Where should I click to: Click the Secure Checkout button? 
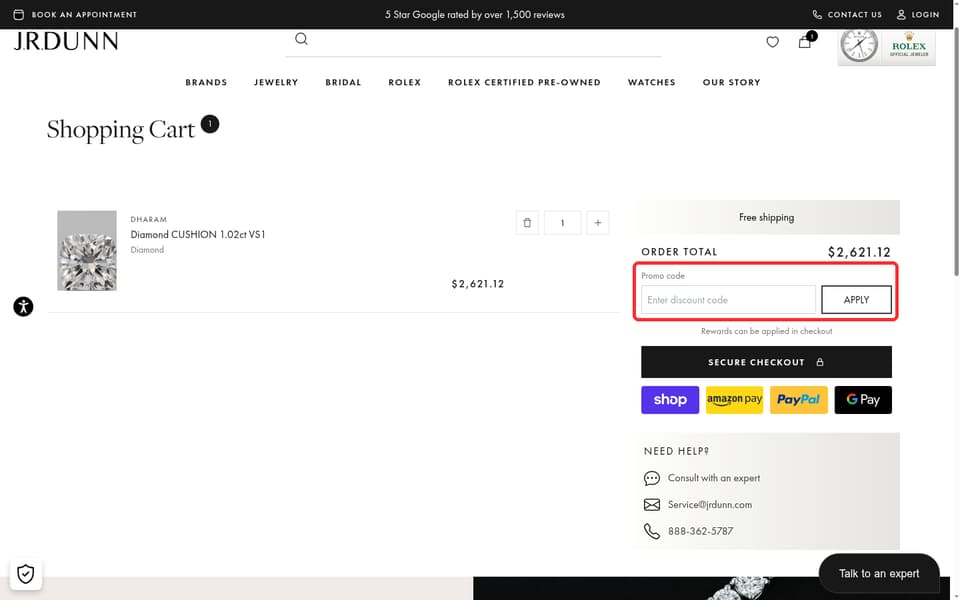pos(767,362)
